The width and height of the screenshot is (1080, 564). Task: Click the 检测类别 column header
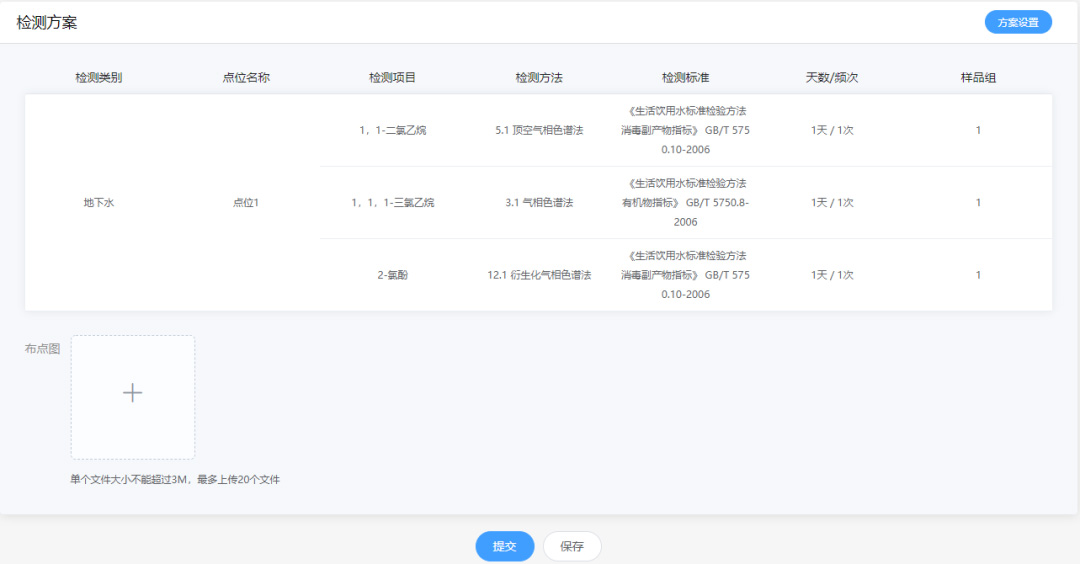pos(99,78)
